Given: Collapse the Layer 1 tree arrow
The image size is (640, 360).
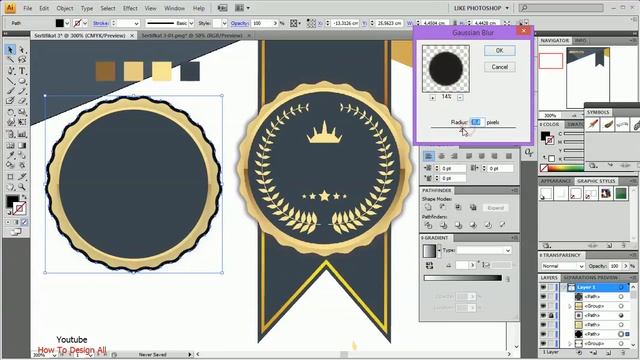Looking at the screenshot, I should (x=564, y=287).
